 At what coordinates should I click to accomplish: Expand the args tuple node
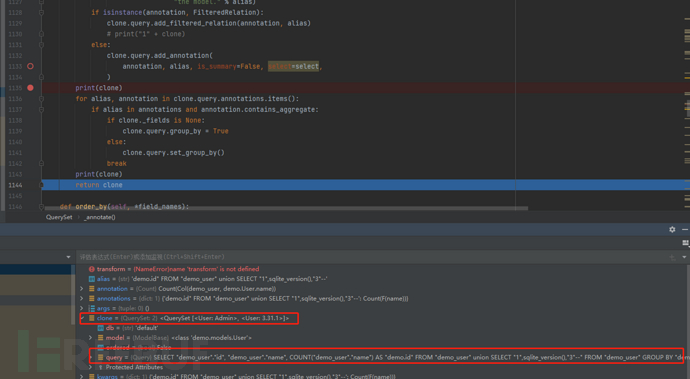click(82, 308)
